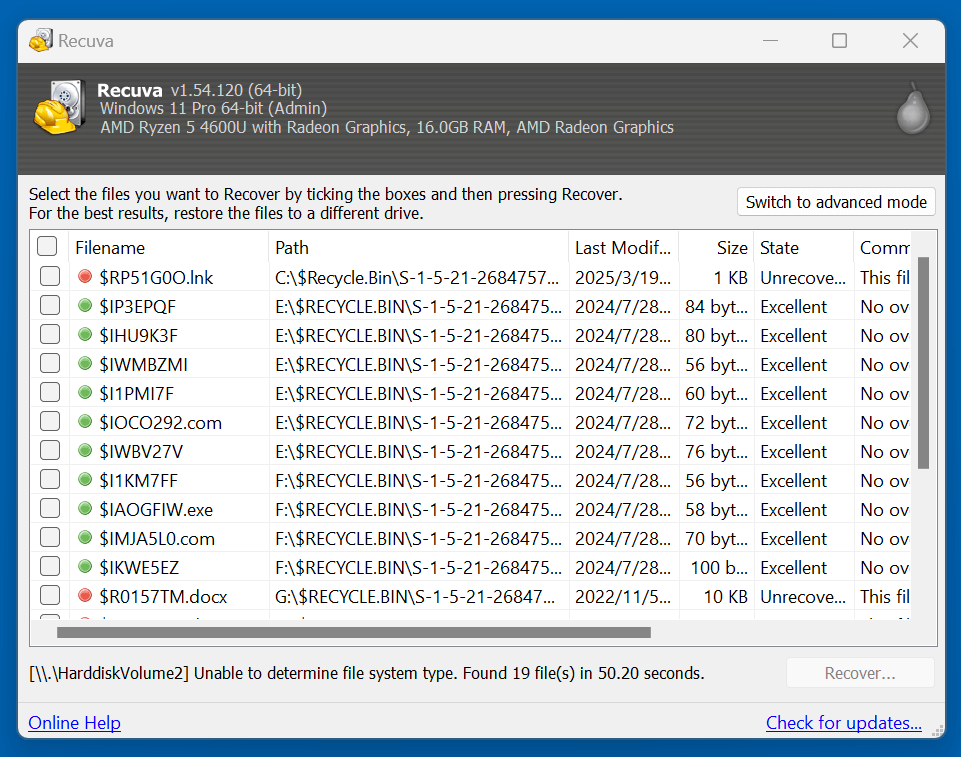
Task: Click the horizontal scrollbar thumb
Action: 354,632
